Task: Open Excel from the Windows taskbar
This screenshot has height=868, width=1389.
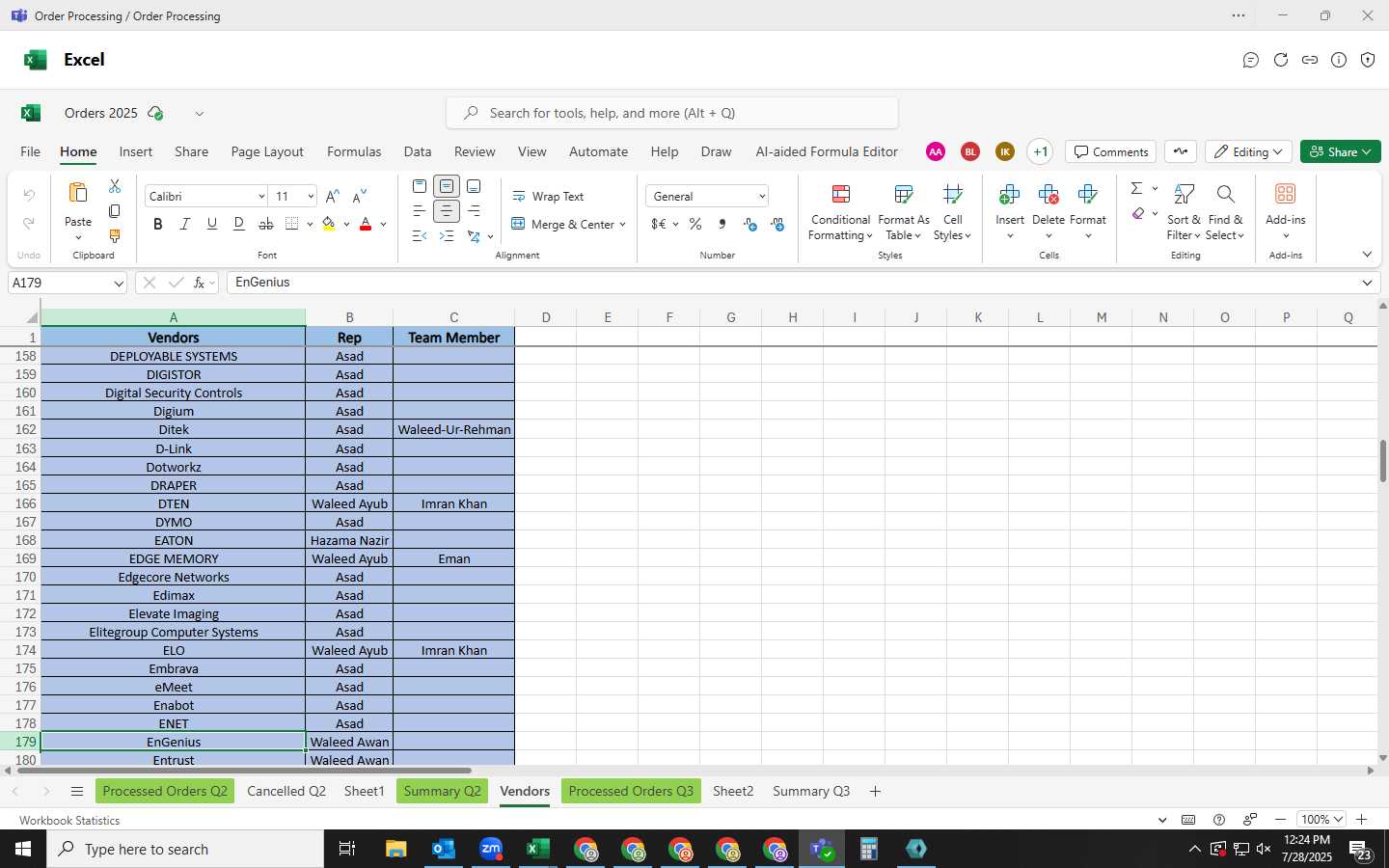Action: [x=537, y=849]
